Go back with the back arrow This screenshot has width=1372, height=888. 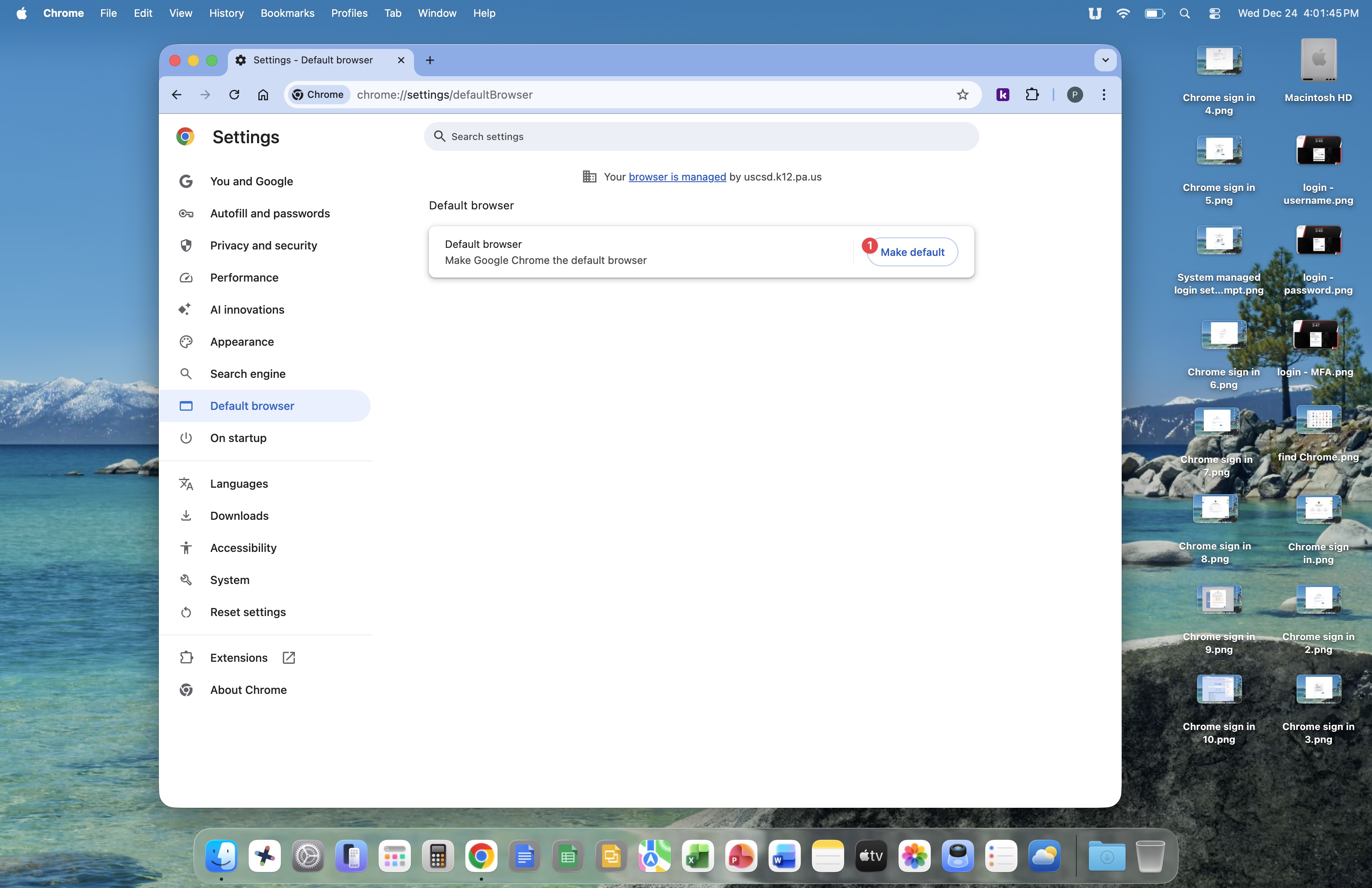[x=177, y=95]
